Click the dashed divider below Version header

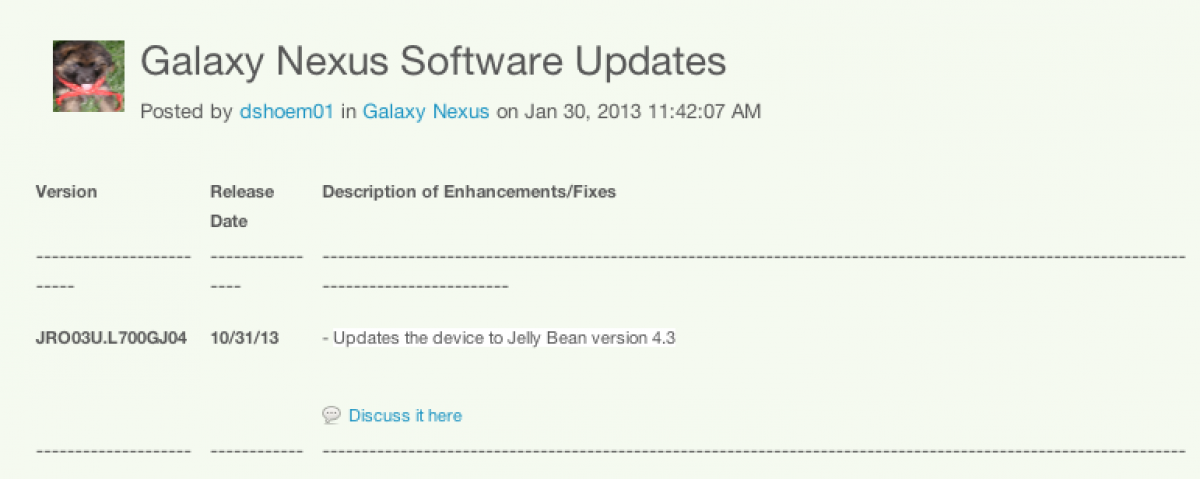[113, 257]
